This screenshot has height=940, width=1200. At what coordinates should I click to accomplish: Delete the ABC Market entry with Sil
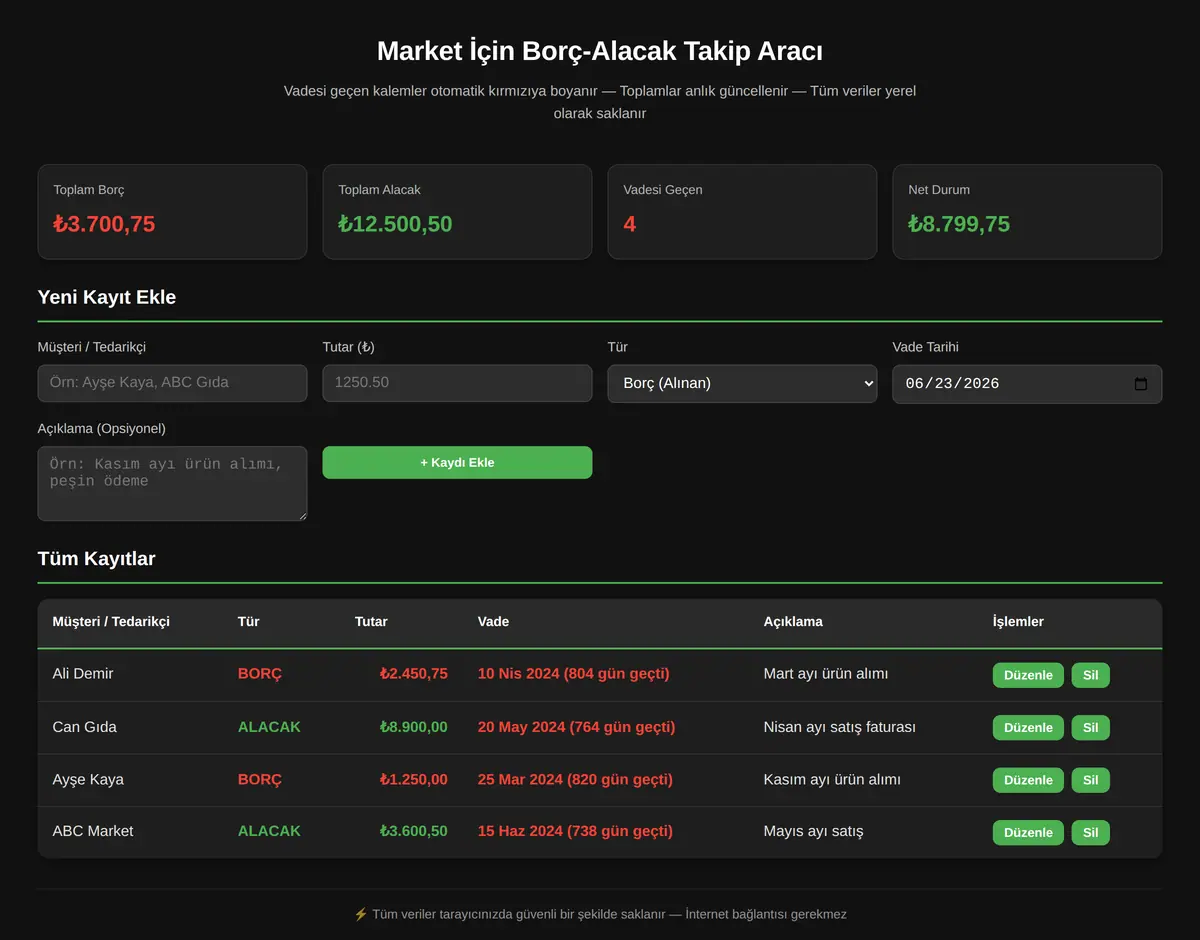(x=1090, y=832)
